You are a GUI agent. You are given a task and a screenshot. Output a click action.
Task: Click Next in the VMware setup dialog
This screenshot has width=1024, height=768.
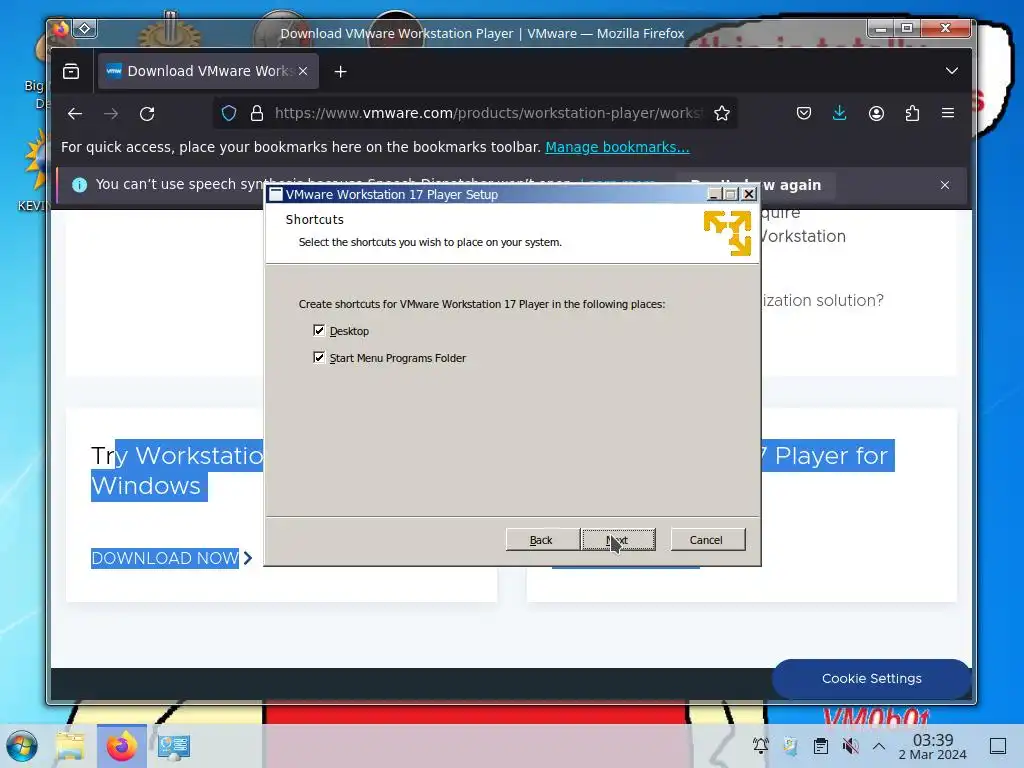pos(618,540)
